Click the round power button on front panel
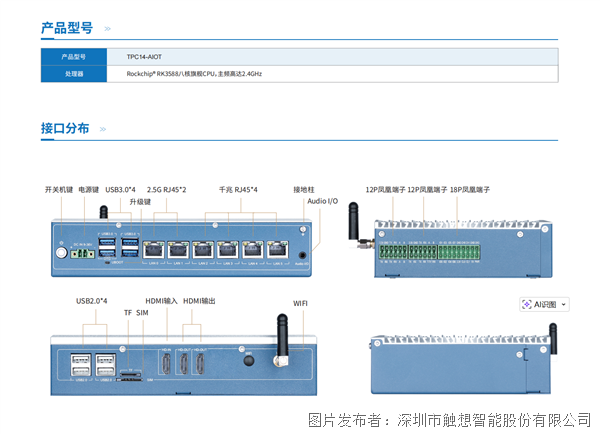The height and width of the screenshot is (434, 600). coord(62,252)
